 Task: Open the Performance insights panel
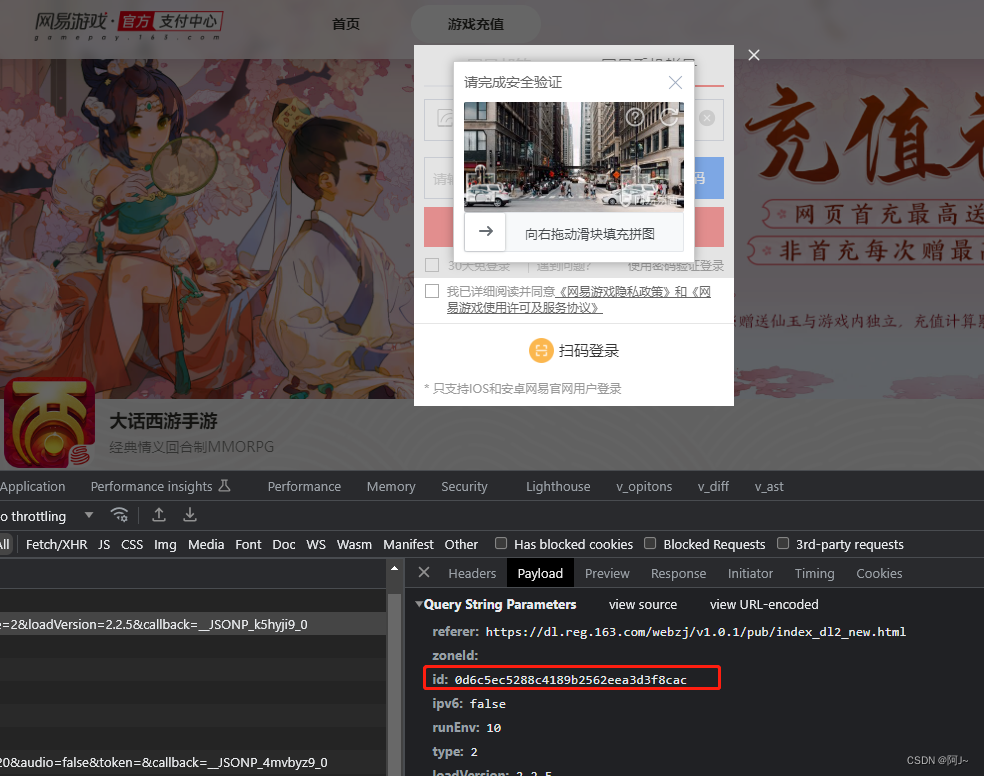pyautogui.click(x=161, y=487)
